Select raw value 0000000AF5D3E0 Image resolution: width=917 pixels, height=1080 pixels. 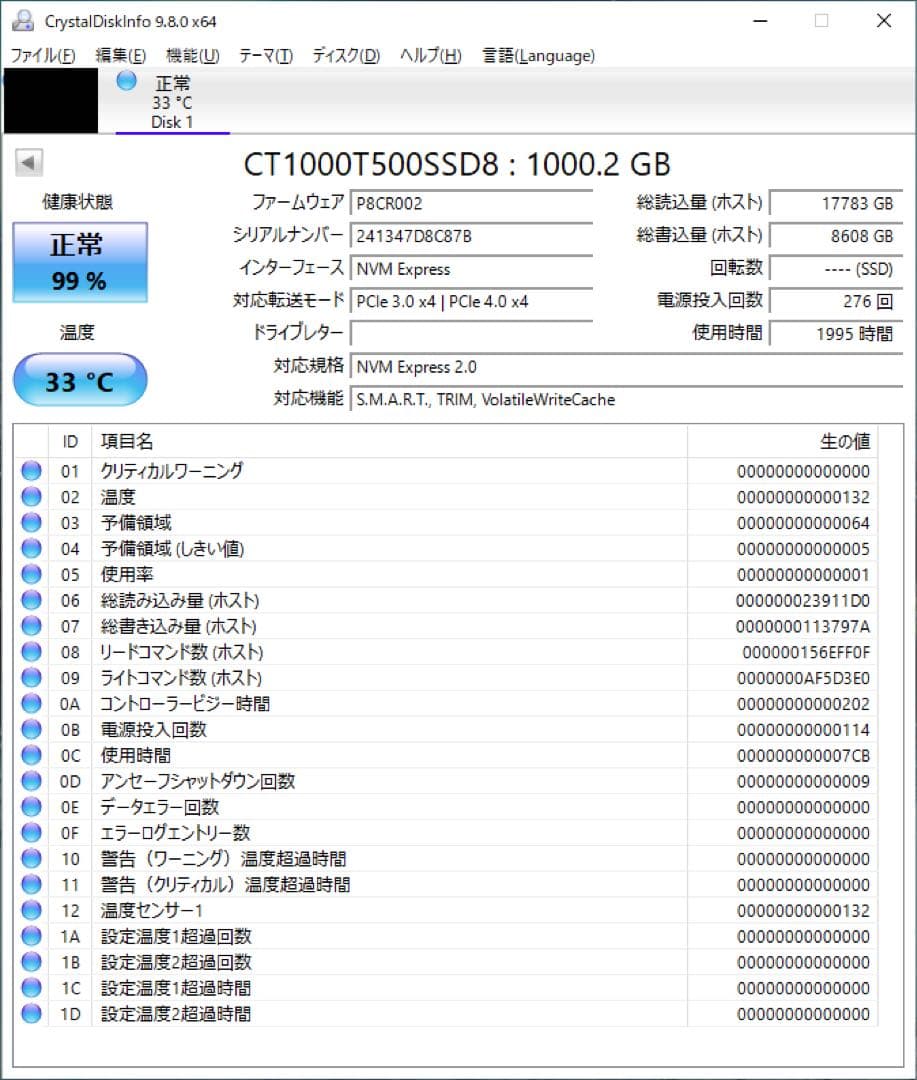[x=803, y=678]
